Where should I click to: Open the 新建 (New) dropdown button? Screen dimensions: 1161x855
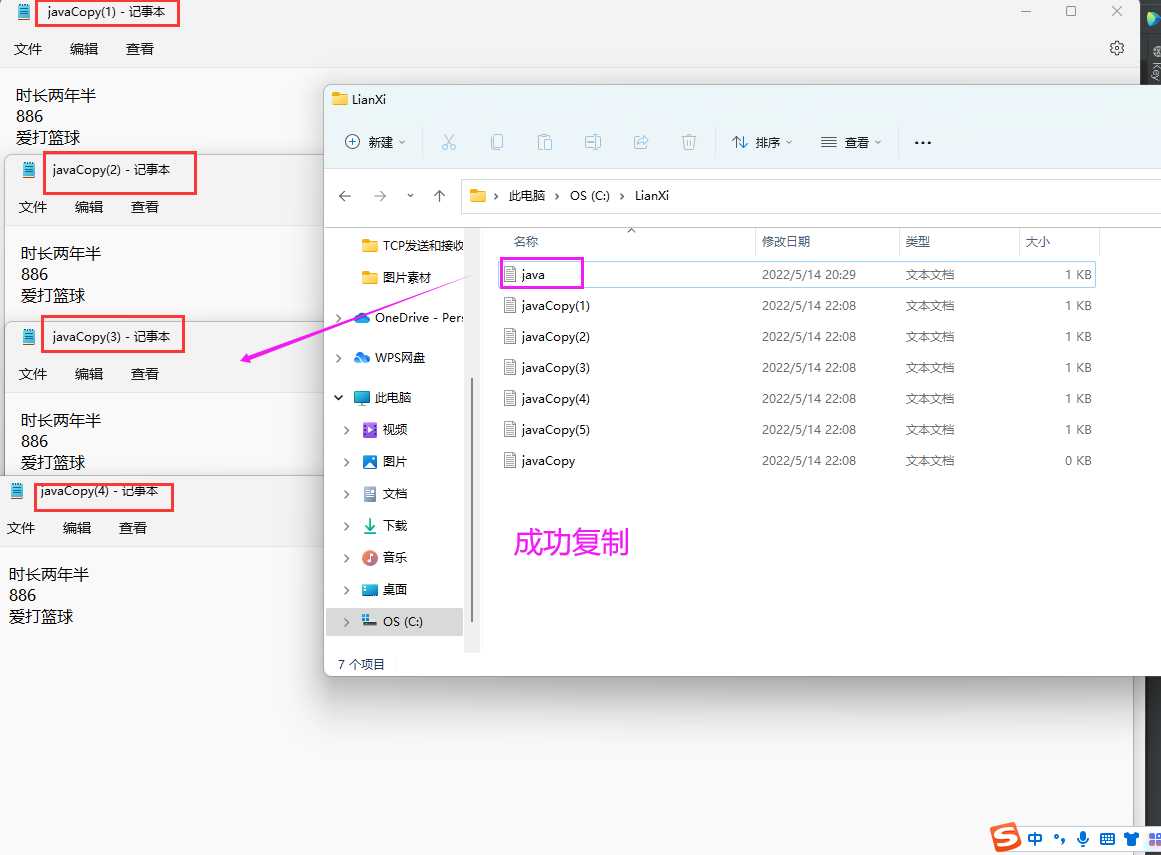click(x=375, y=142)
